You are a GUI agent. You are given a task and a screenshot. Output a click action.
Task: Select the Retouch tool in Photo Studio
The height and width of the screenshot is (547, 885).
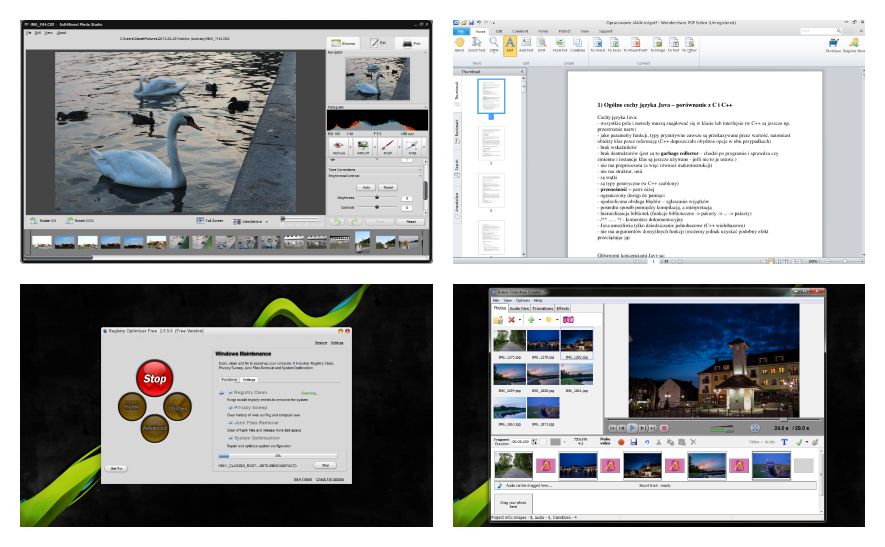pos(363,146)
